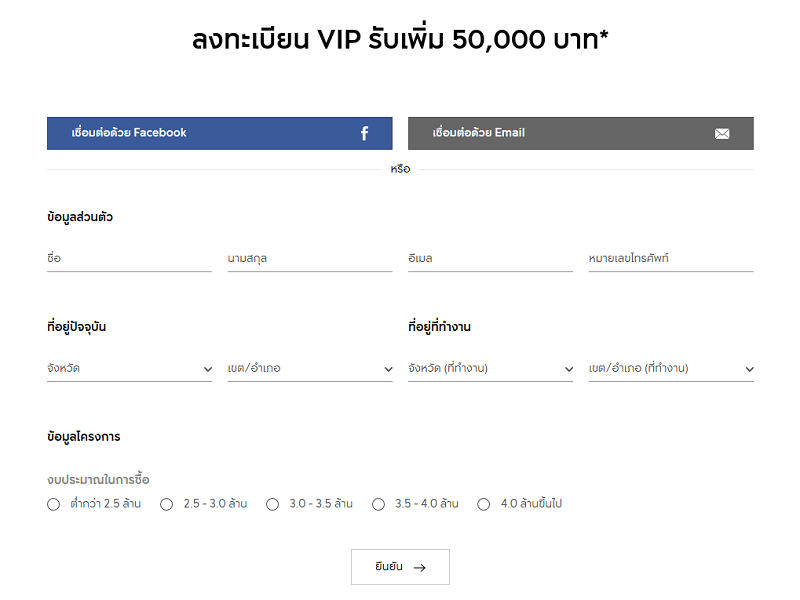The image size is (800, 600).
Task: Expand the เขต/อำเภอ (ที่ทำงาน) dropdown
Action: pyautogui.click(x=671, y=368)
